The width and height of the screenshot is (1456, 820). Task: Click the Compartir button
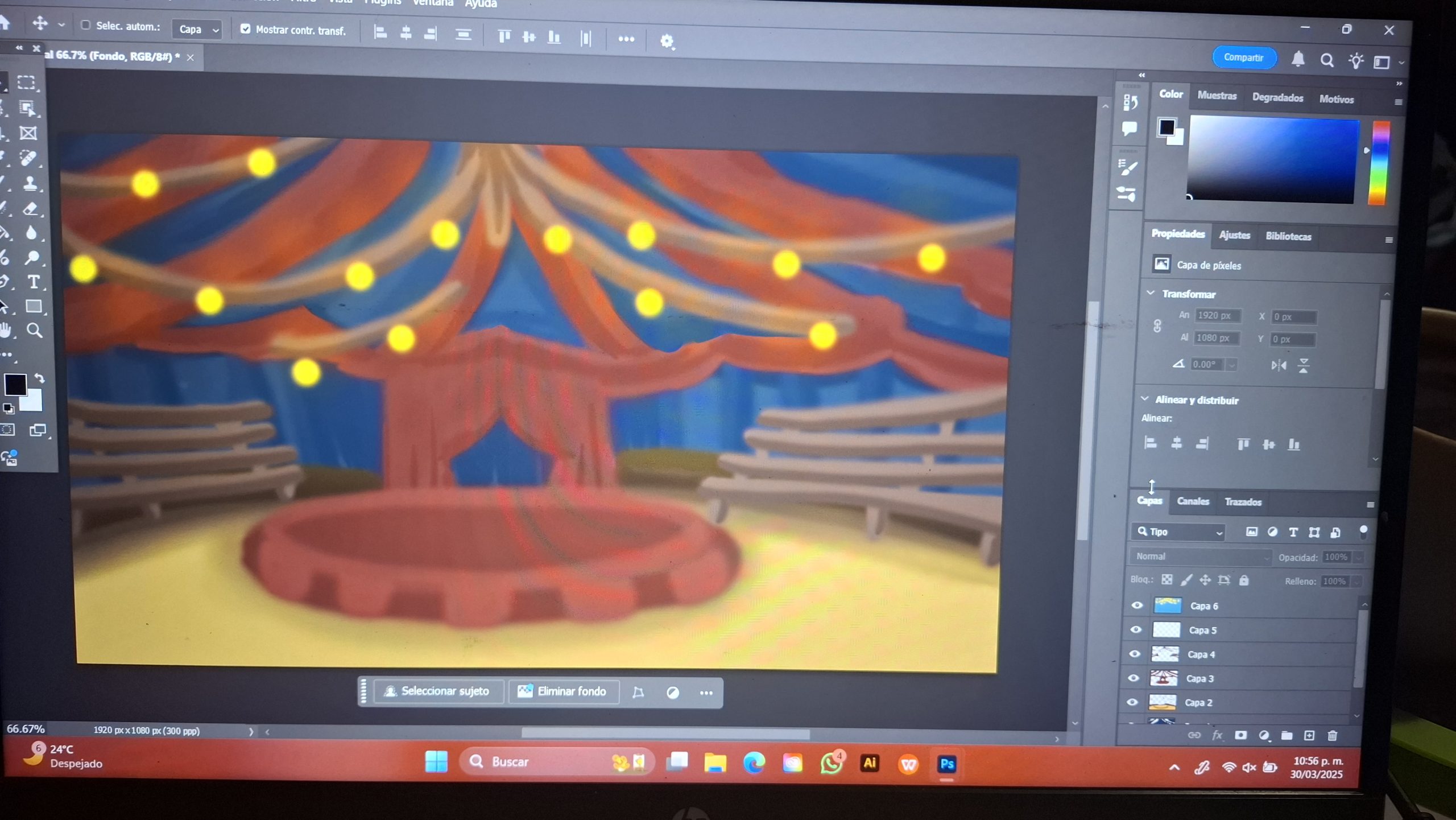point(1243,57)
